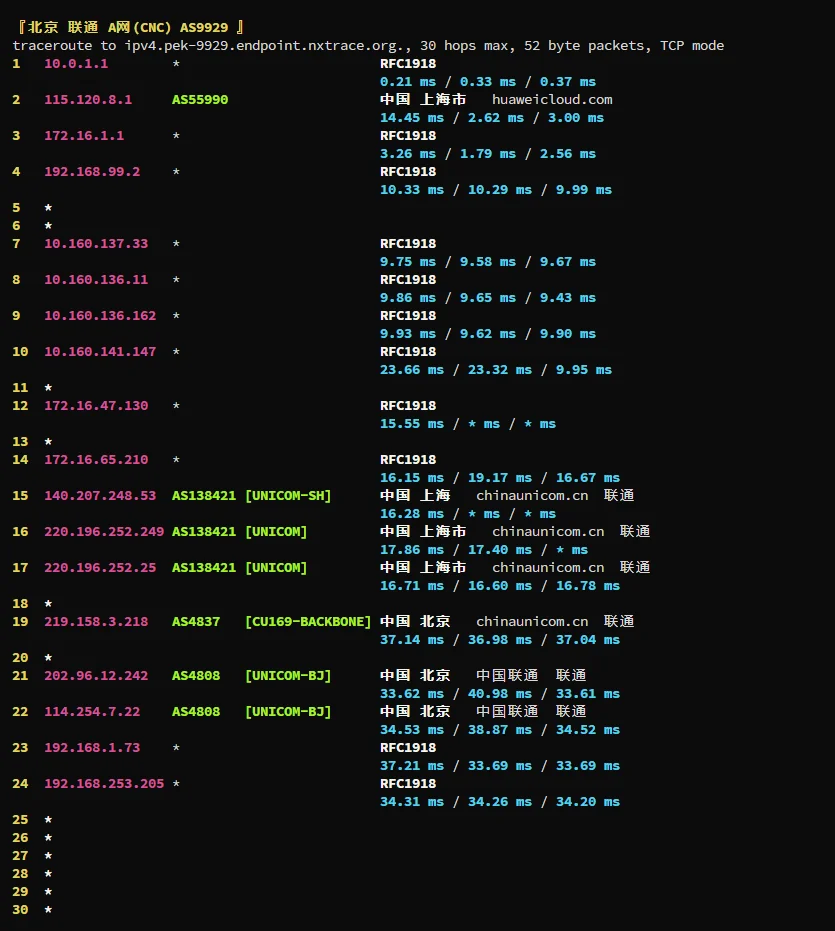Click the IP 172.16.65.210

tap(96, 460)
